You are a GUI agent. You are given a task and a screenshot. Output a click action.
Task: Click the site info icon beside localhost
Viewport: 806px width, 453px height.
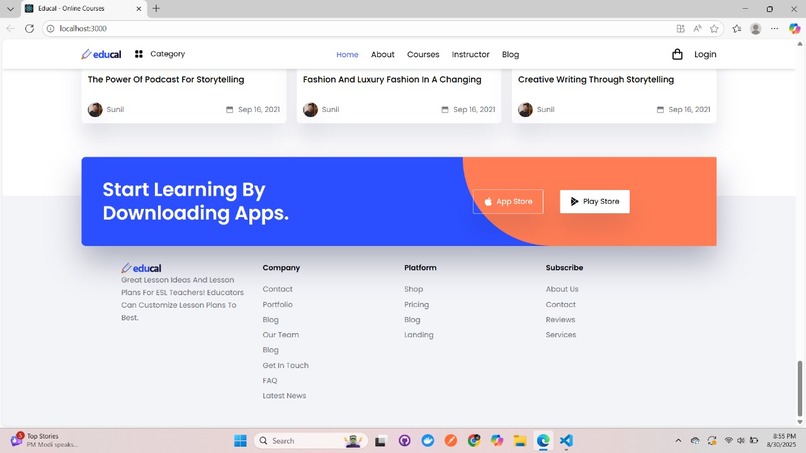pos(50,29)
